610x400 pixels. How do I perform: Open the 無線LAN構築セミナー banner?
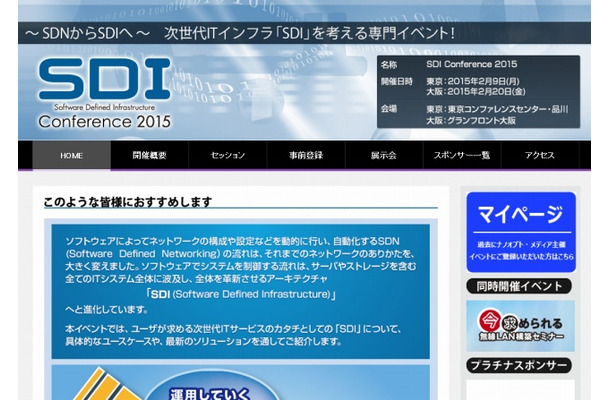[521, 326]
